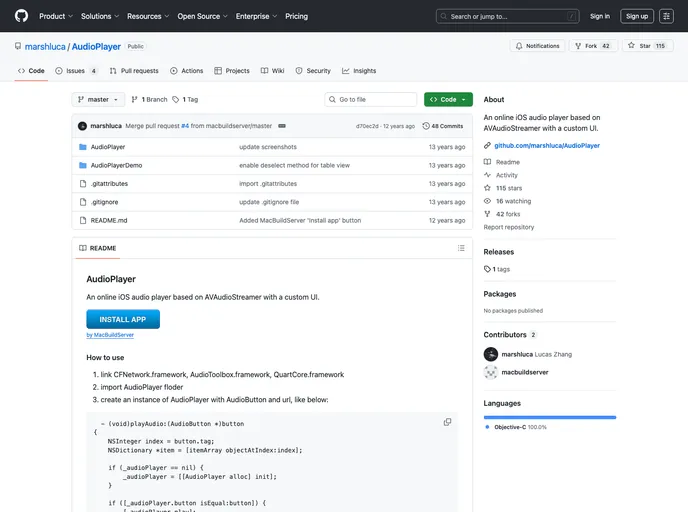Click the Star icon
The image size is (688, 512).
point(631,45)
